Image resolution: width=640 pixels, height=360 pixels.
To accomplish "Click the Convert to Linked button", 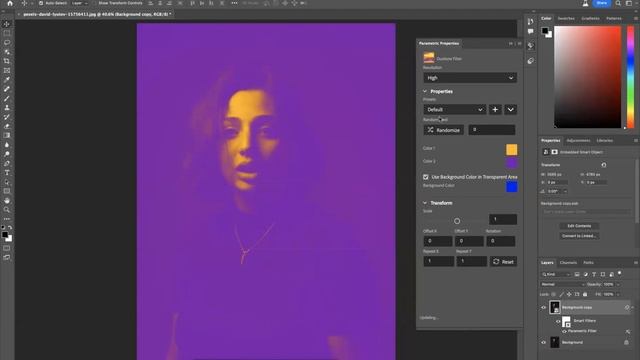I will click(x=579, y=236).
